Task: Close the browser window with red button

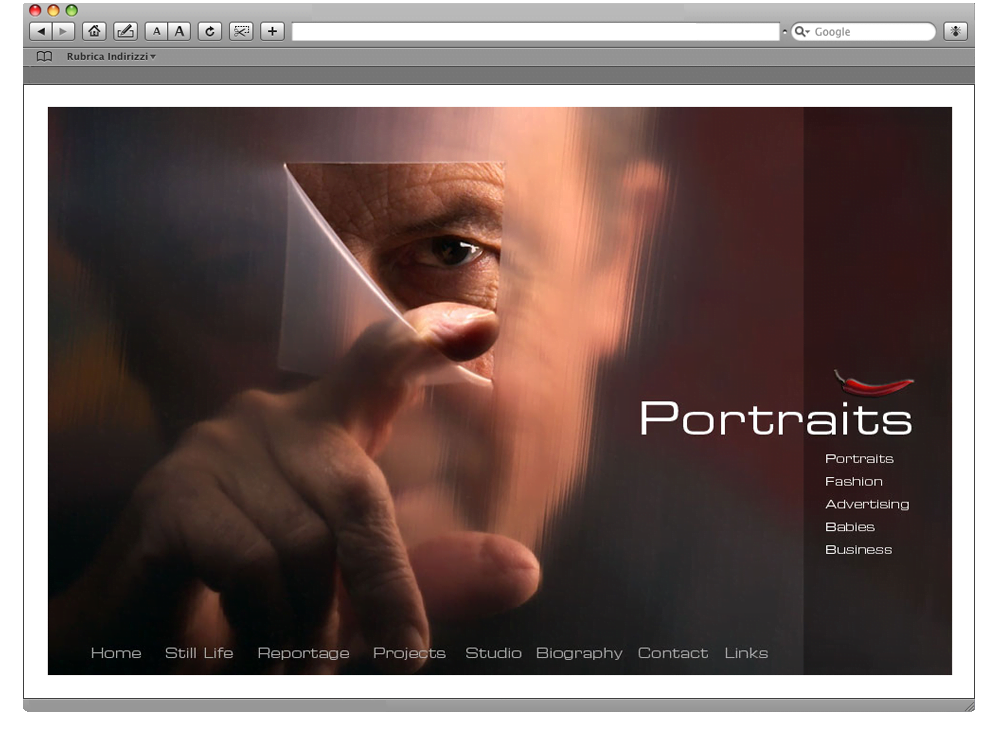Action: pos(35,10)
